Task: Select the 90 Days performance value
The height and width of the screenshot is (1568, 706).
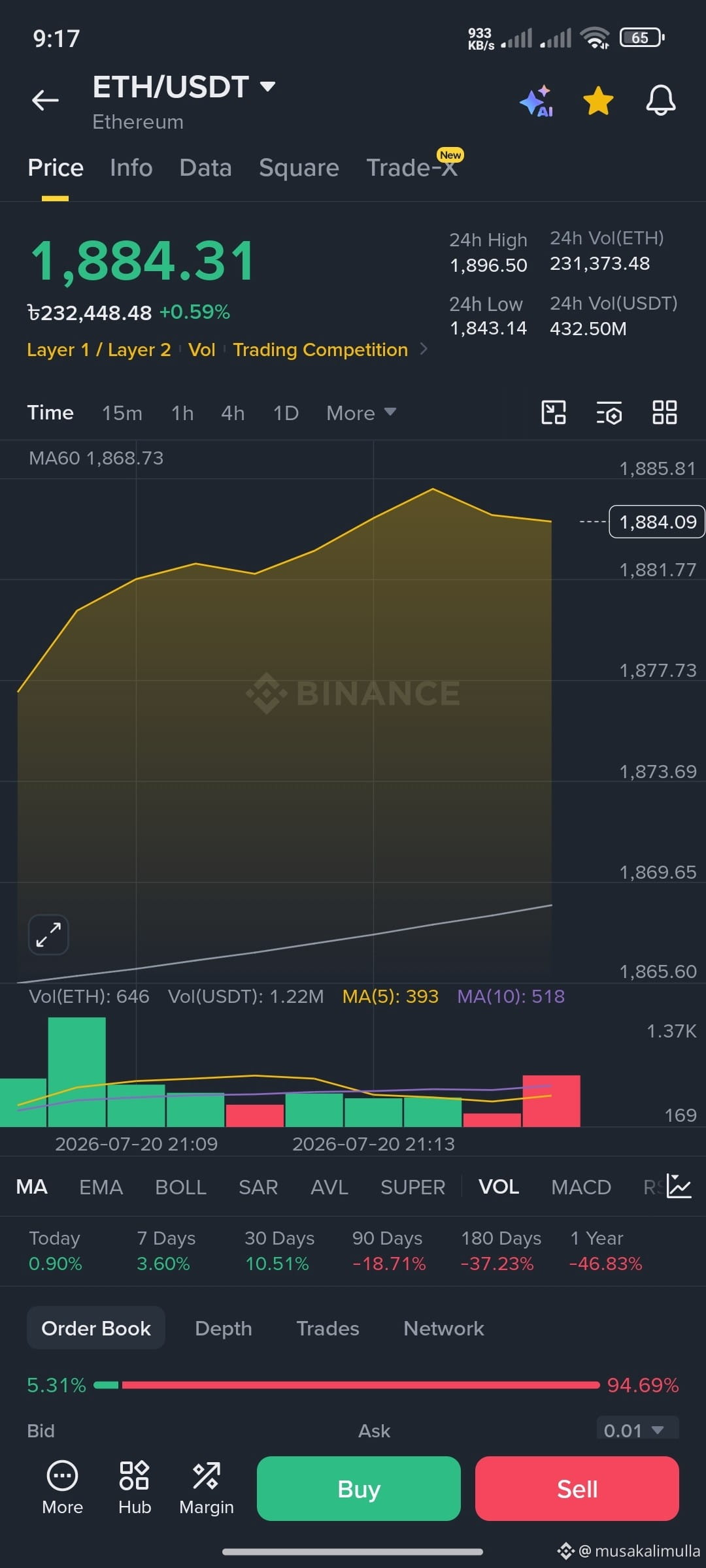Action: click(x=389, y=1264)
